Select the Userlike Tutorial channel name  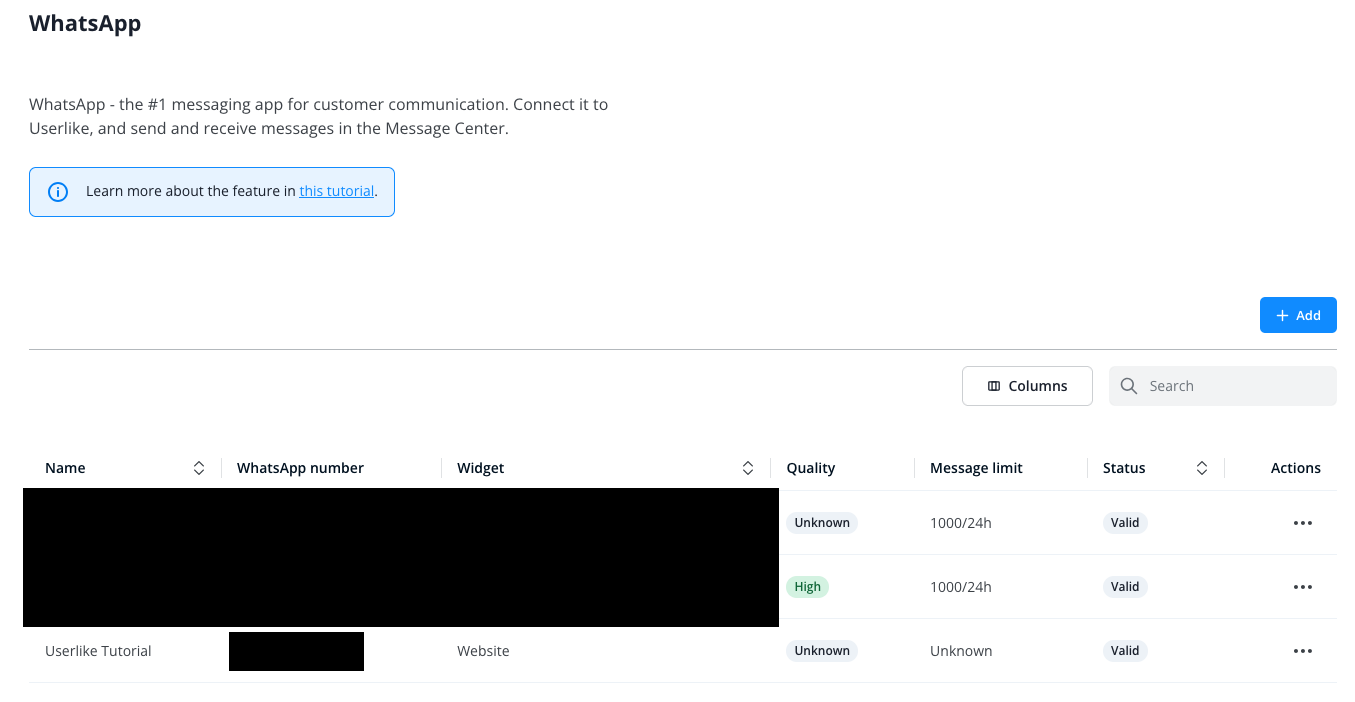click(98, 651)
